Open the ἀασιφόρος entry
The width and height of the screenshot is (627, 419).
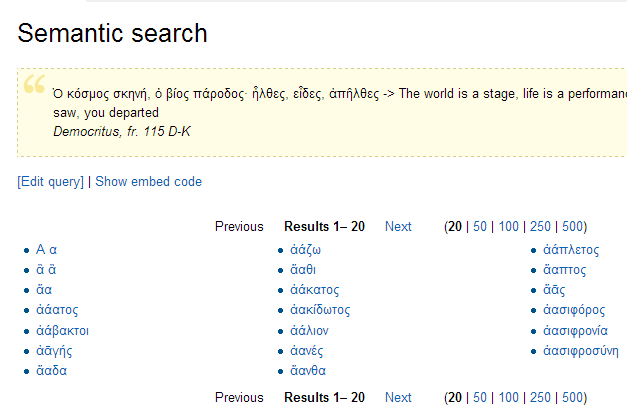click(x=574, y=310)
